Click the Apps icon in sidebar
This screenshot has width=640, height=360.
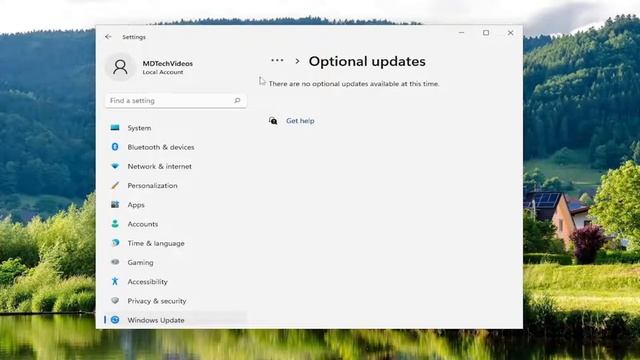[115, 204]
